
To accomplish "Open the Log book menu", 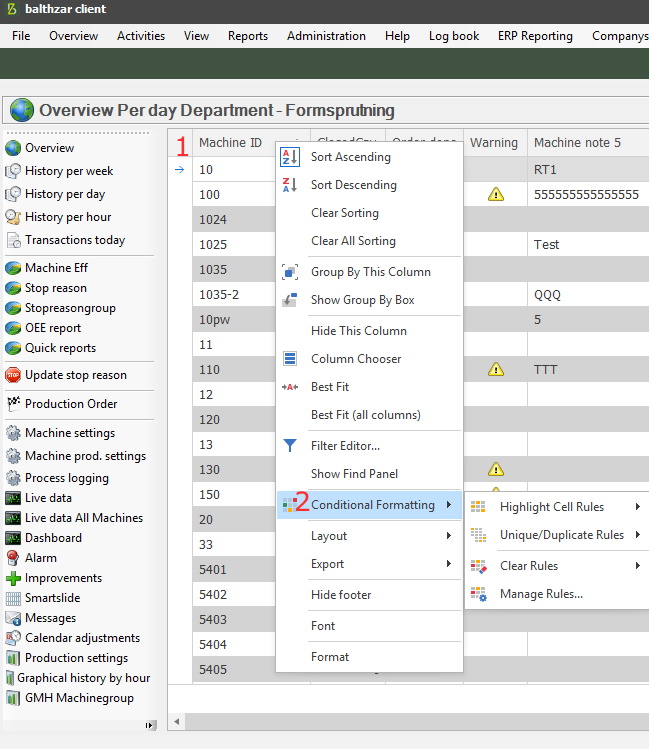I will point(454,36).
